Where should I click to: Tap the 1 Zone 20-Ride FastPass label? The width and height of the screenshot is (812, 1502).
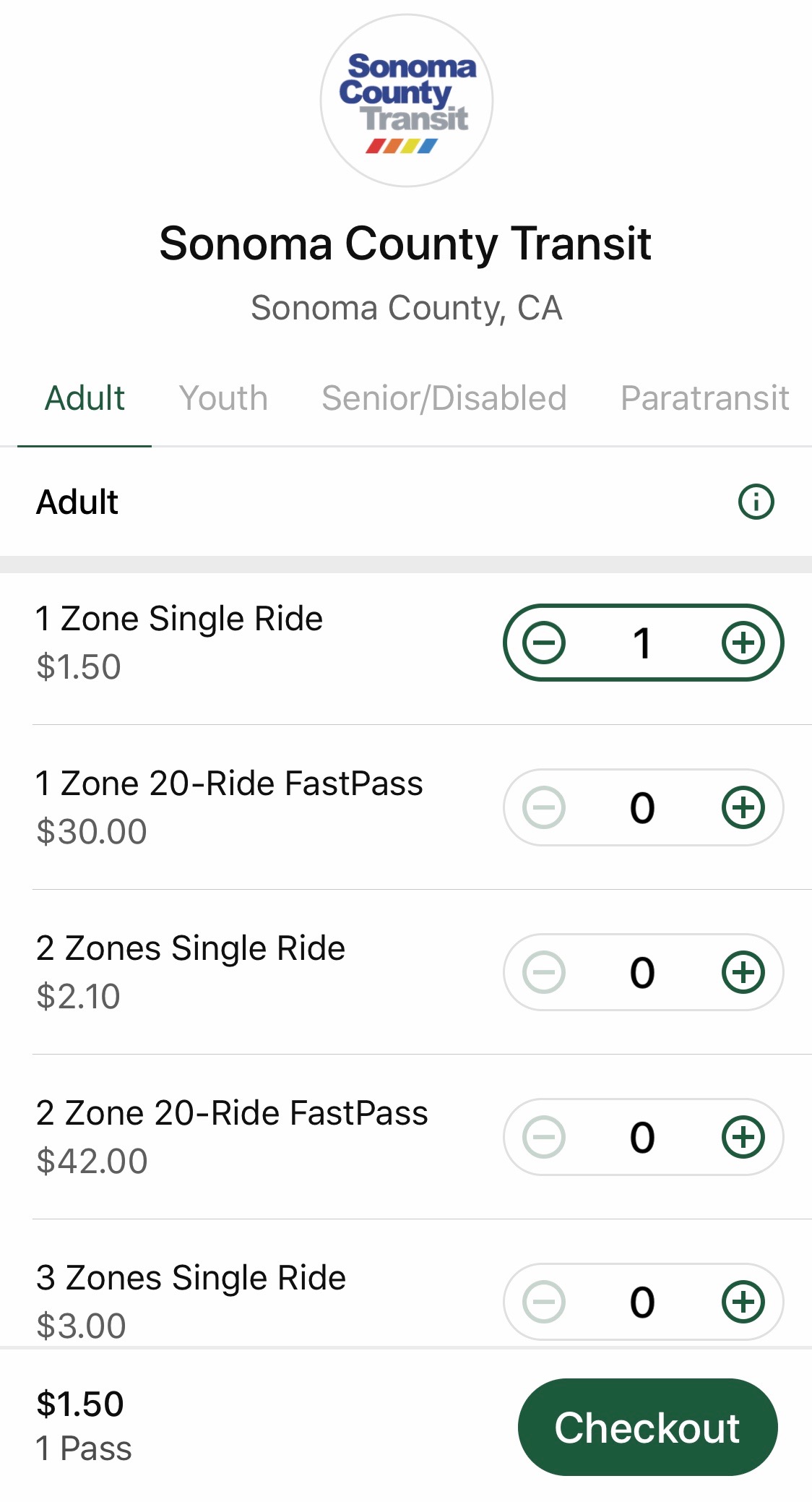coord(229,784)
